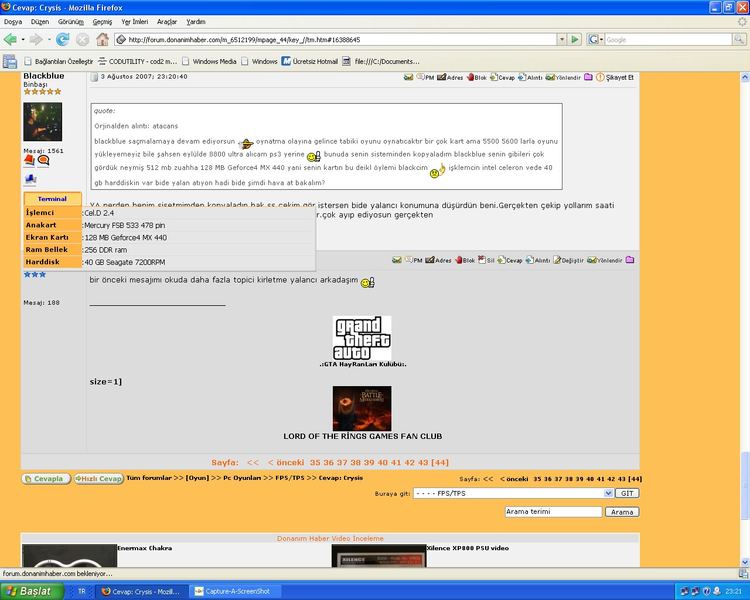Click the GİT button
The height and width of the screenshot is (600, 750).
tap(627, 493)
